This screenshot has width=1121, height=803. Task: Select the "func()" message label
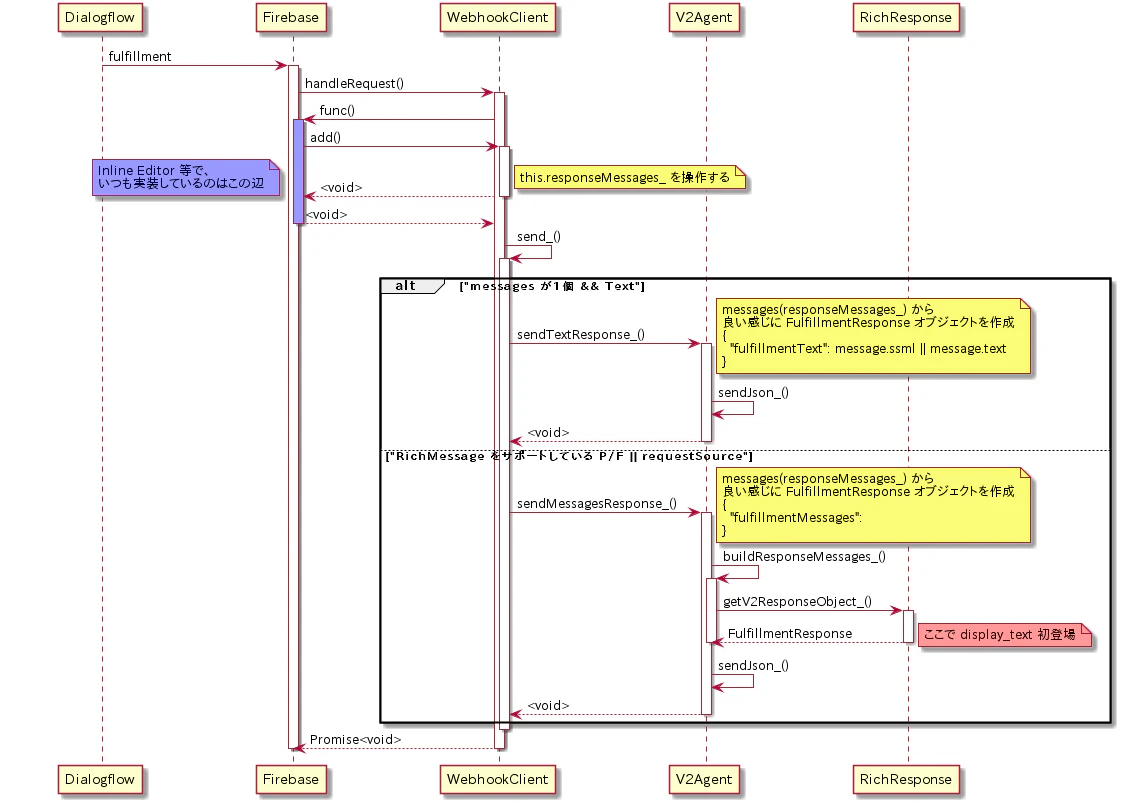[x=337, y=110]
